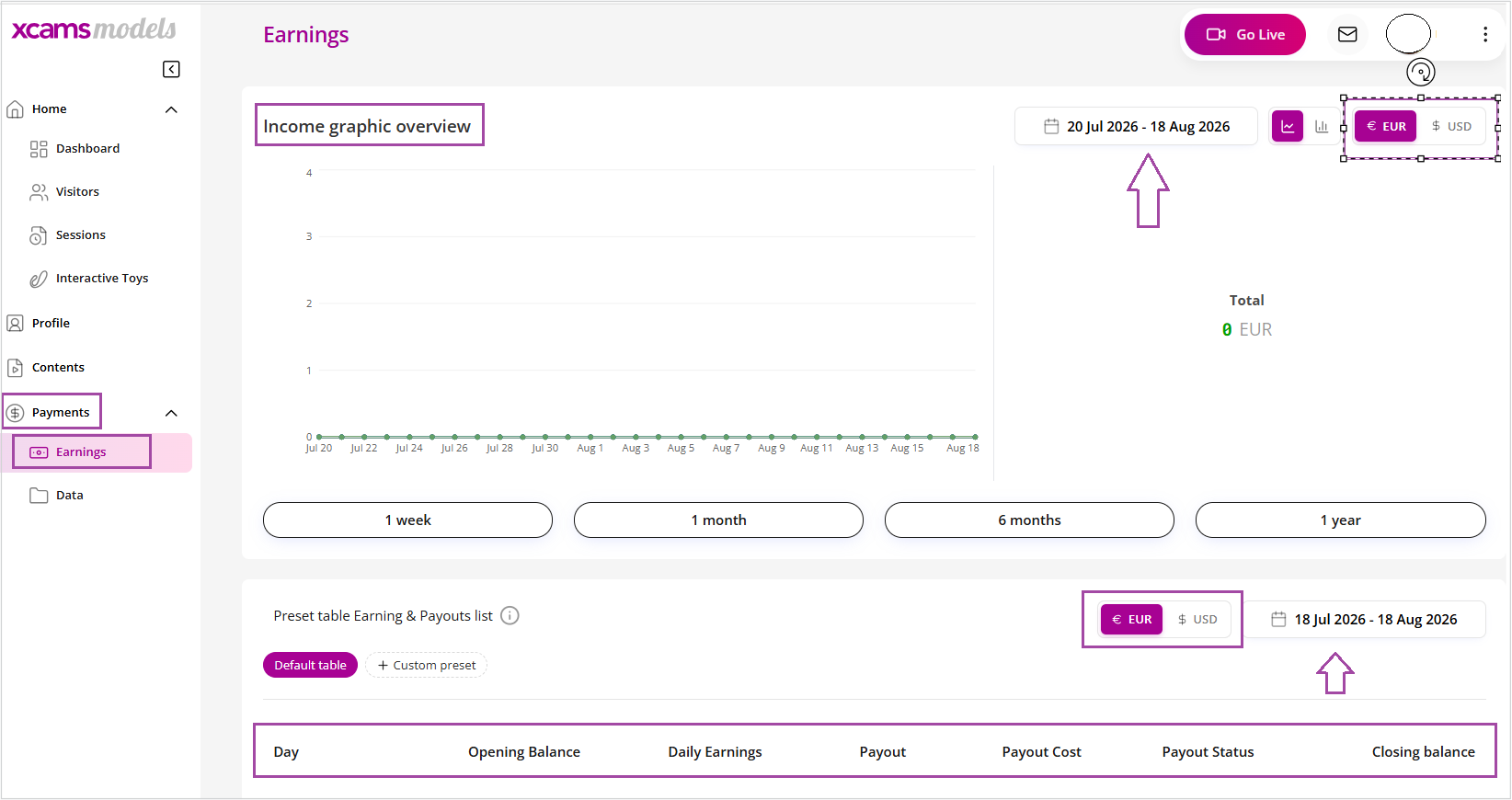Click the Data folder icon
The width and height of the screenshot is (1512, 800).
click(39, 496)
